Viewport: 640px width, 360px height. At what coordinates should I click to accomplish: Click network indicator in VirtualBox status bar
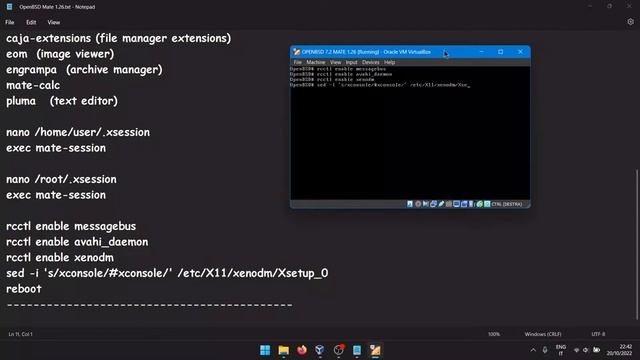pos(433,204)
